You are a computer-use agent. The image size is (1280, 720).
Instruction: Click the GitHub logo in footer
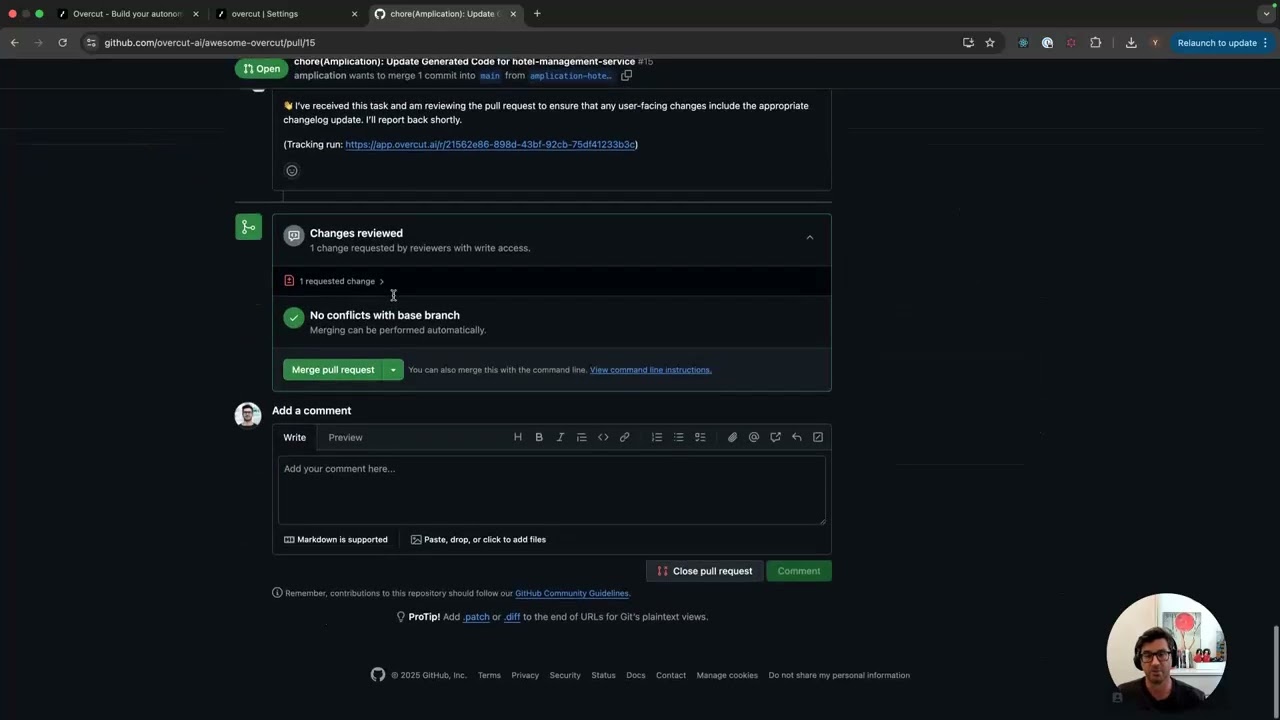[x=378, y=675]
